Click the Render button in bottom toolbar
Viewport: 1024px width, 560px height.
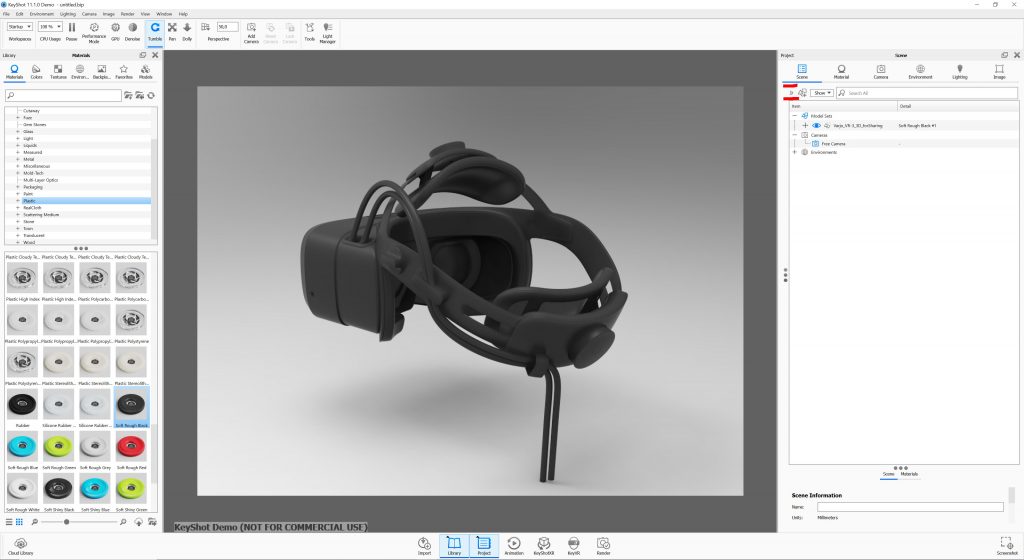coord(603,545)
